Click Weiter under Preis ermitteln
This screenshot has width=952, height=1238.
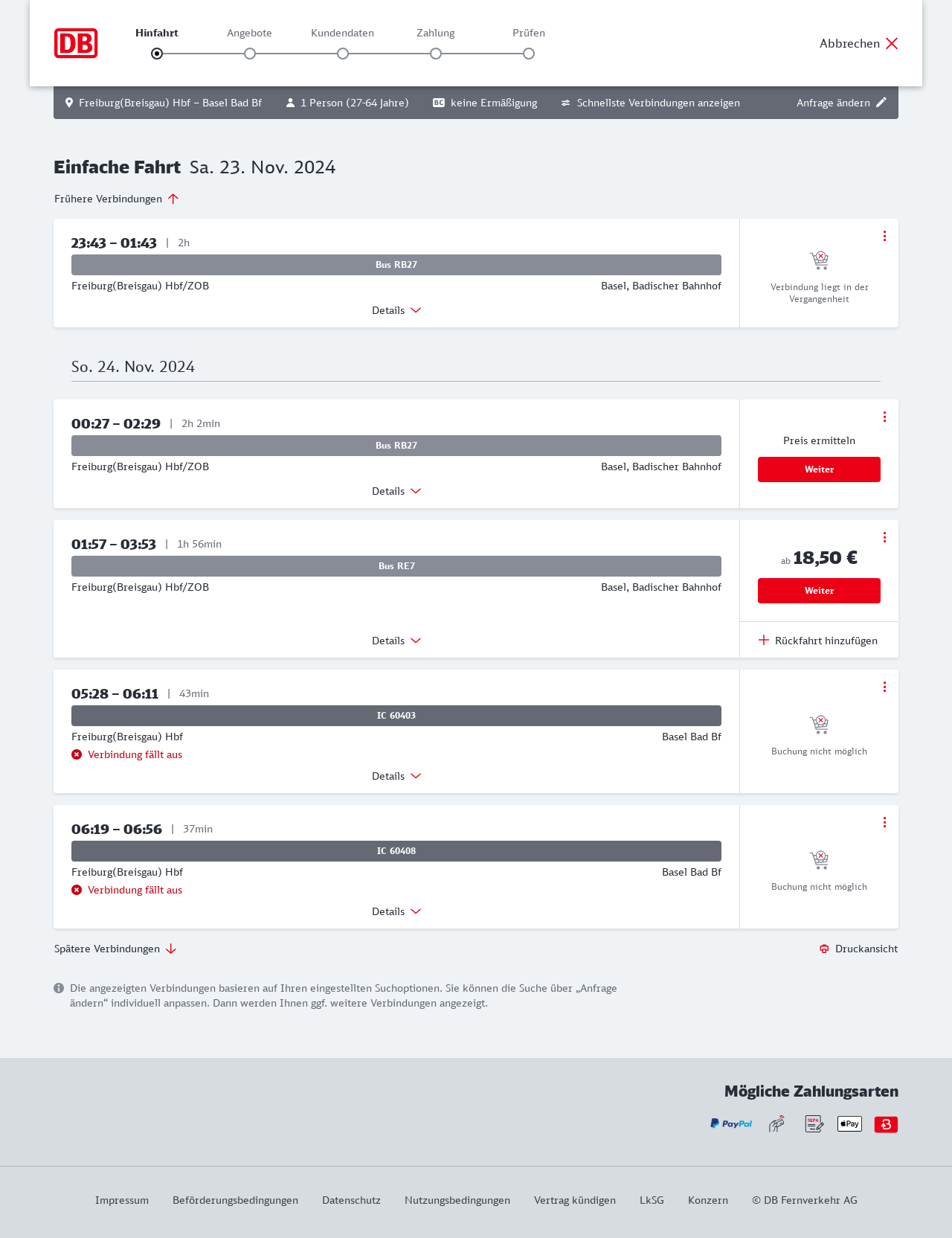pyautogui.click(x=819, y=469)
